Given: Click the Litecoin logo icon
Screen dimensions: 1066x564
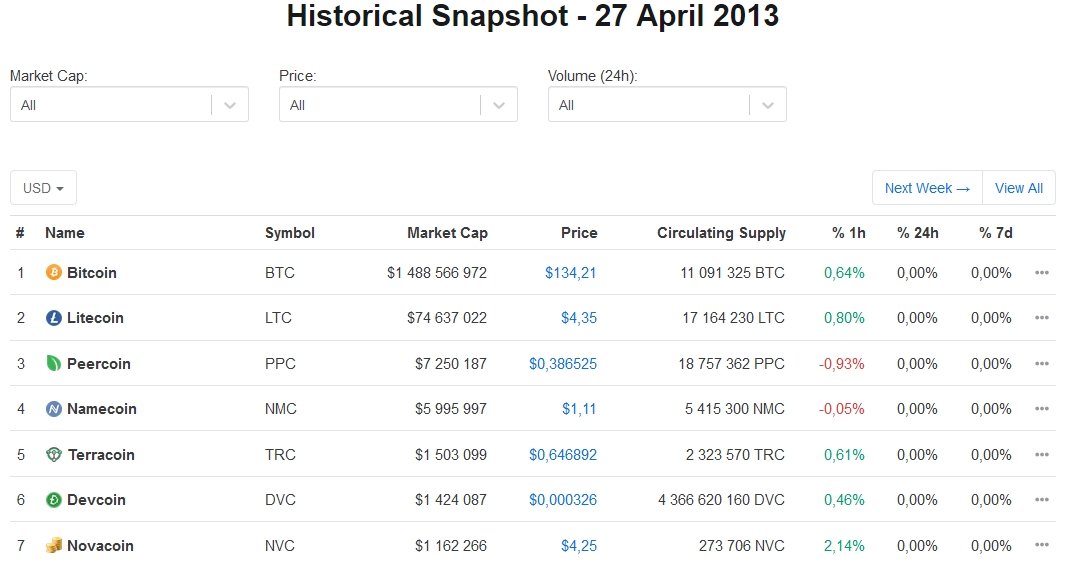Looking at the screenshot, I should point(54,317).
